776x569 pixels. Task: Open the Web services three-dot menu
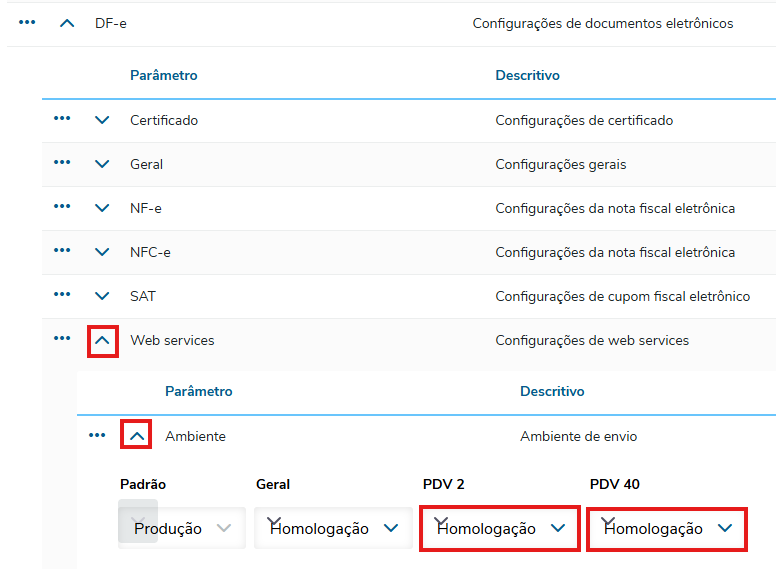click(x=62, y=339)
